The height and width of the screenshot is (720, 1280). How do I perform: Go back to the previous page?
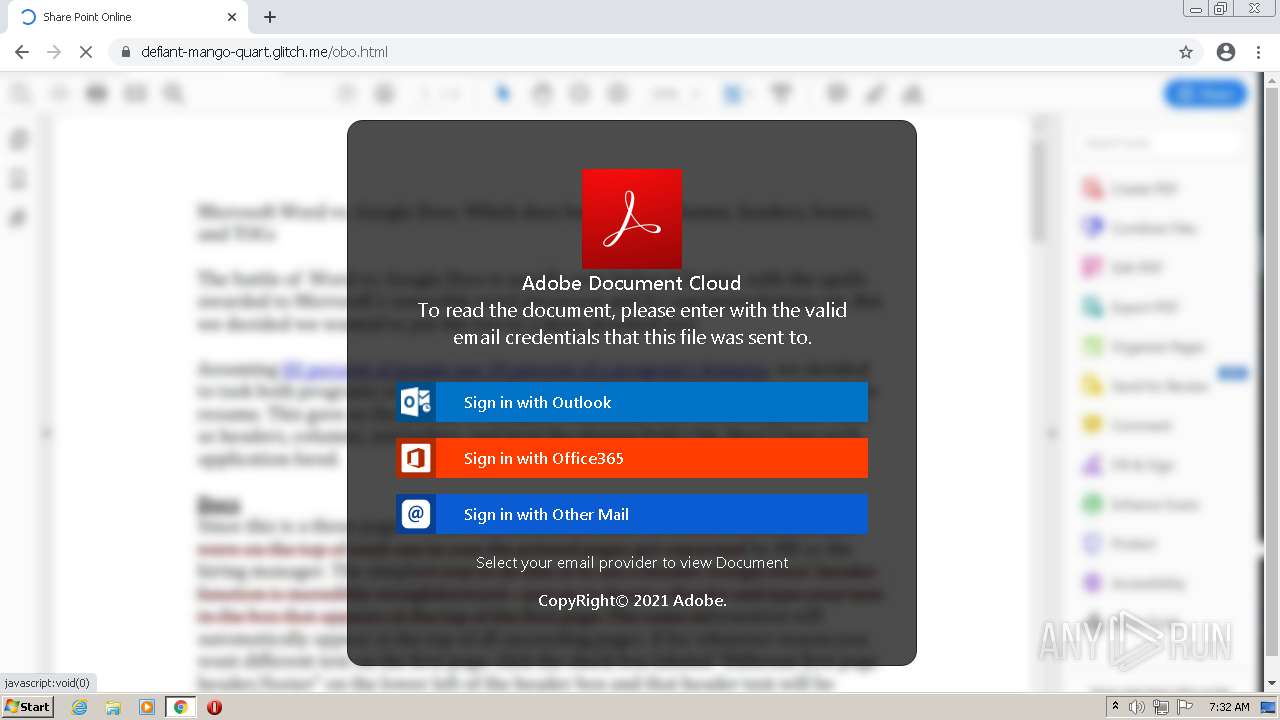(22, 52)
